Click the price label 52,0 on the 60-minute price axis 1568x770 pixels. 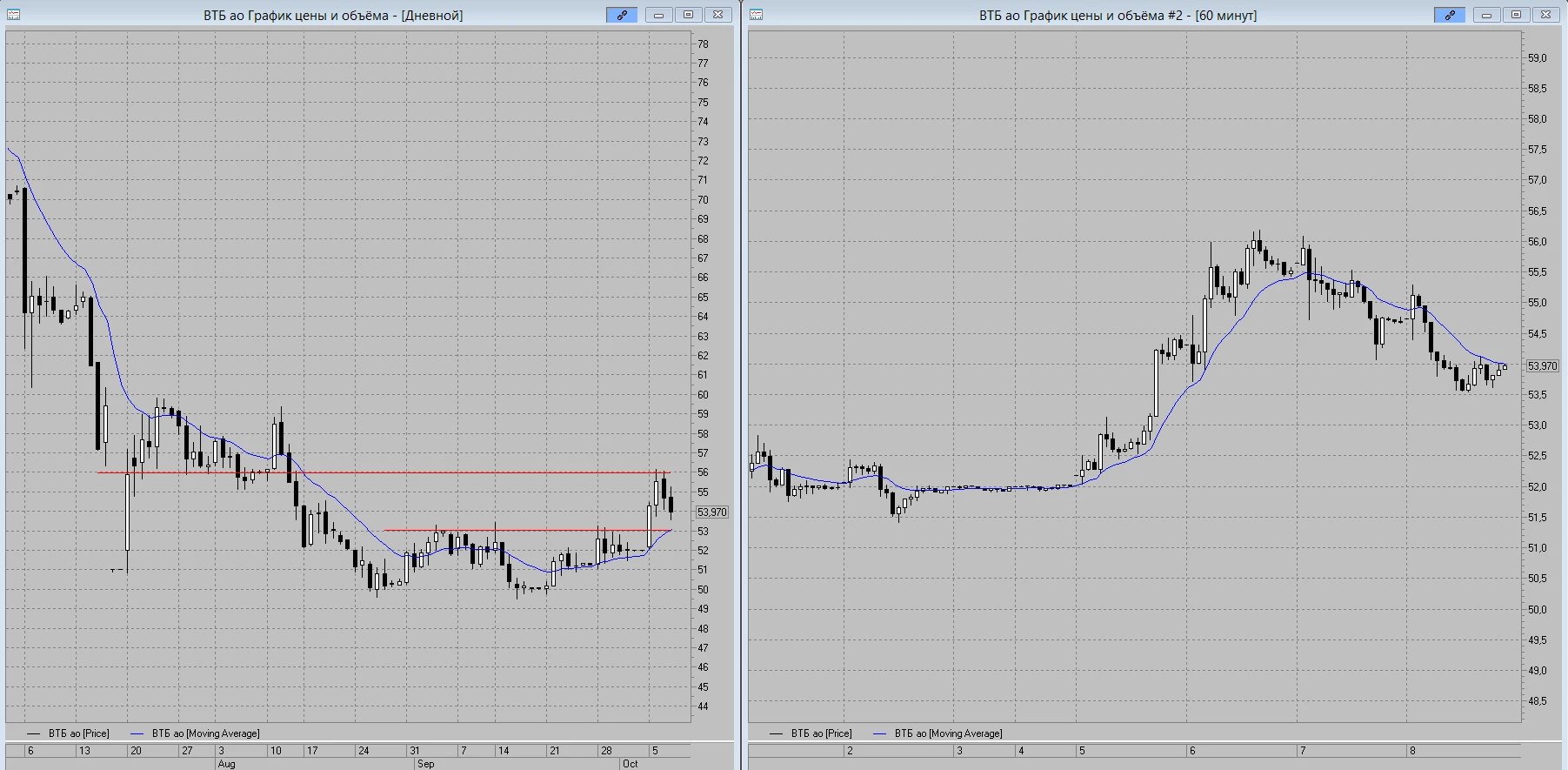pyautogui.click(x=1538, y=487)
